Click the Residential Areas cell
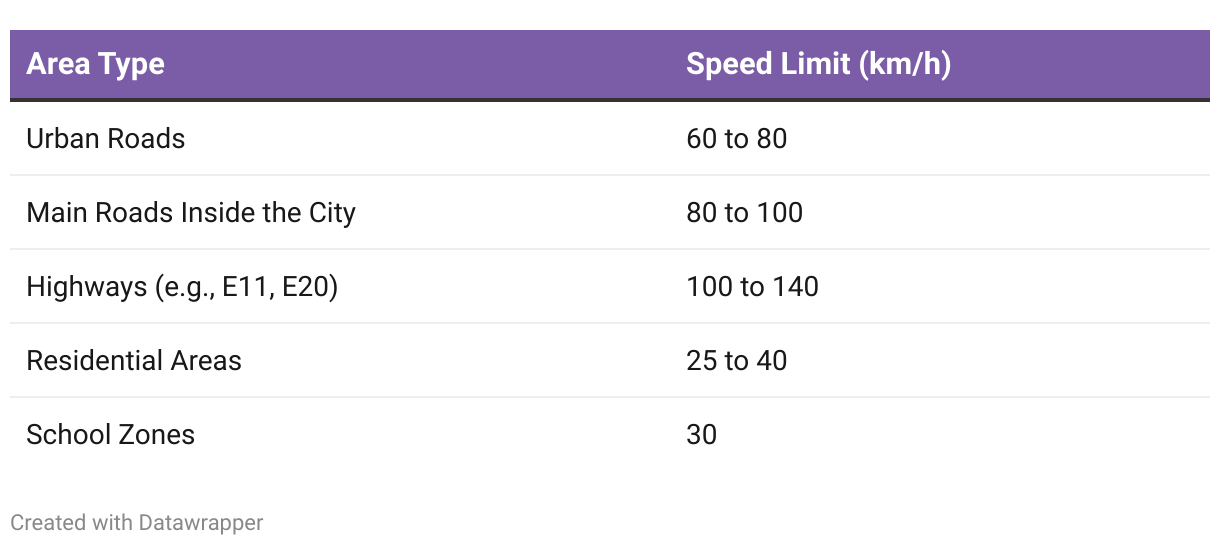 point(134,360)
